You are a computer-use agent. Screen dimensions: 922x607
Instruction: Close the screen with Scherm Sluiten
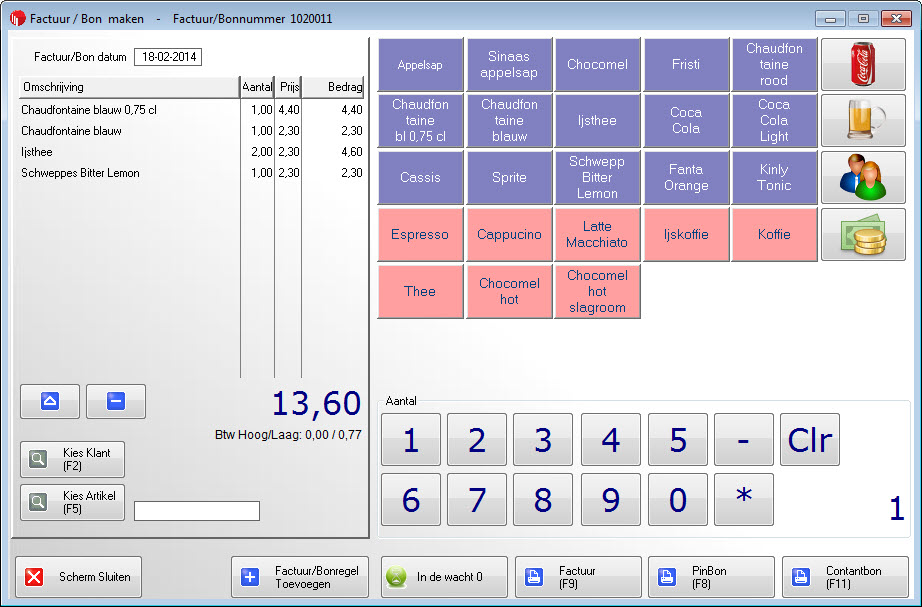(x=78, y=577)
